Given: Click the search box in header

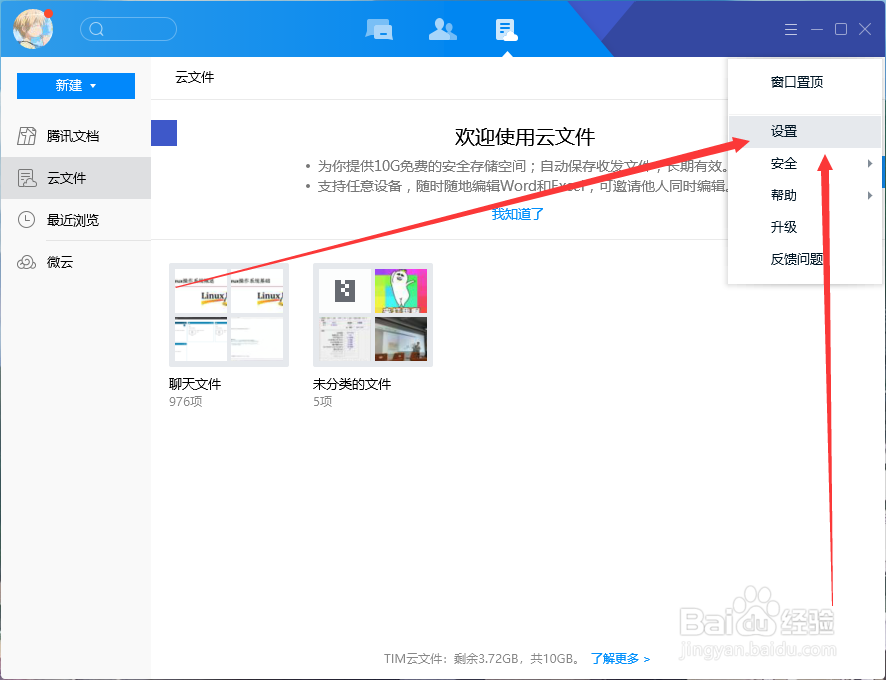Looking at the screenshot, I should (x=128, y=29).
